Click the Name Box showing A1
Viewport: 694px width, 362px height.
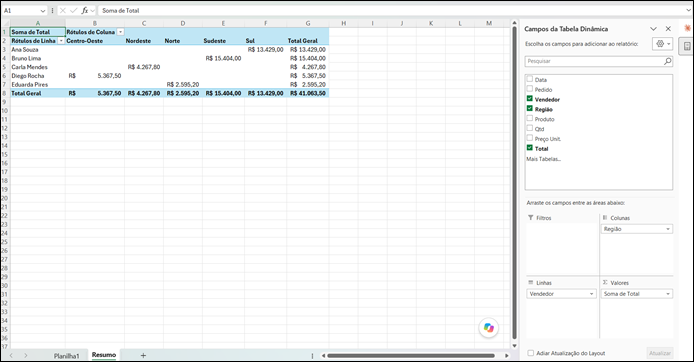(20, 10)
